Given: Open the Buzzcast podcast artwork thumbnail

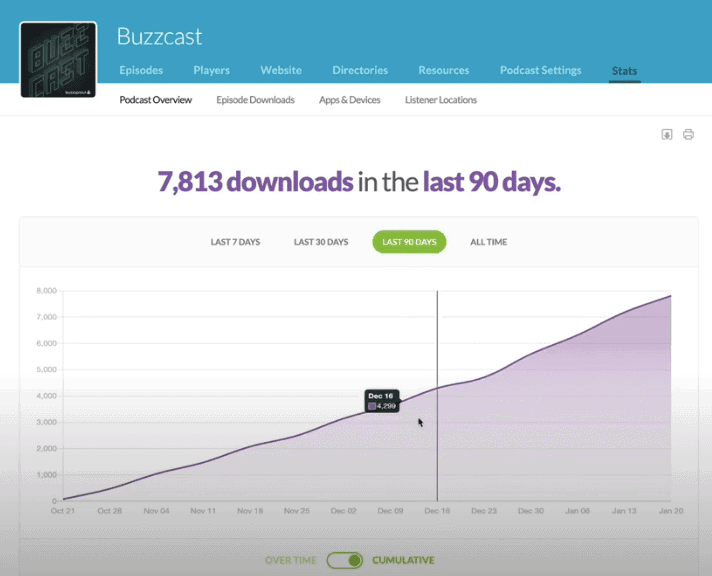Looking at the screenshot, I should [x=58, y=60].
